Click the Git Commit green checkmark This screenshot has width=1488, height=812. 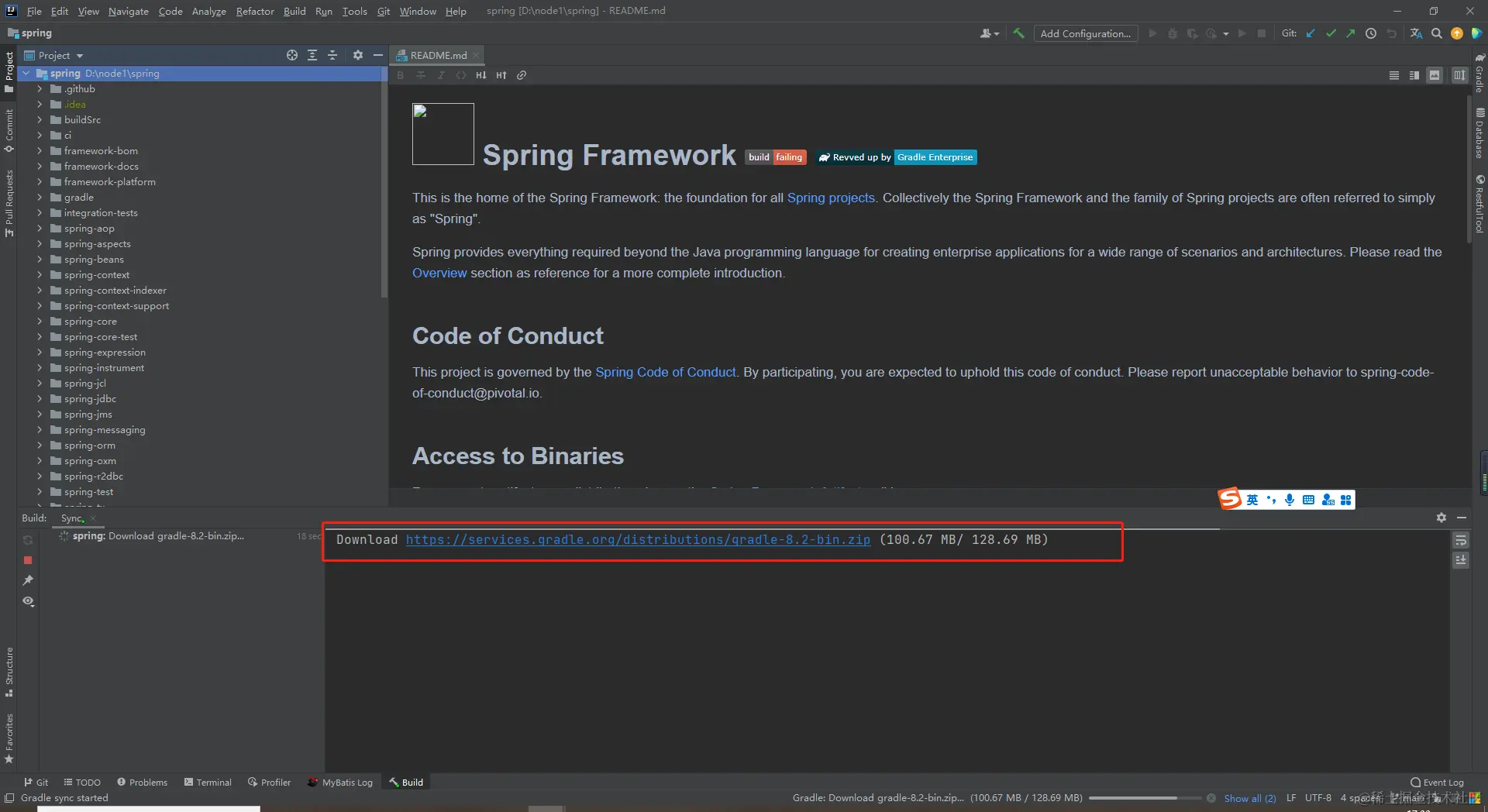point(1331,33)
